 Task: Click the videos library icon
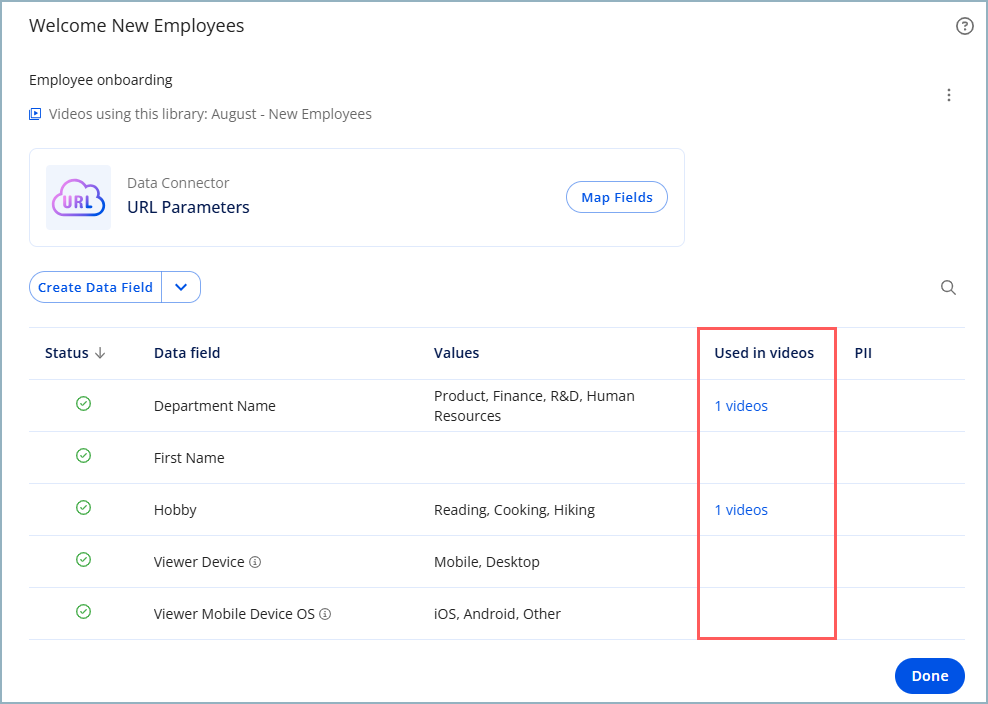(x=35, y=114)
